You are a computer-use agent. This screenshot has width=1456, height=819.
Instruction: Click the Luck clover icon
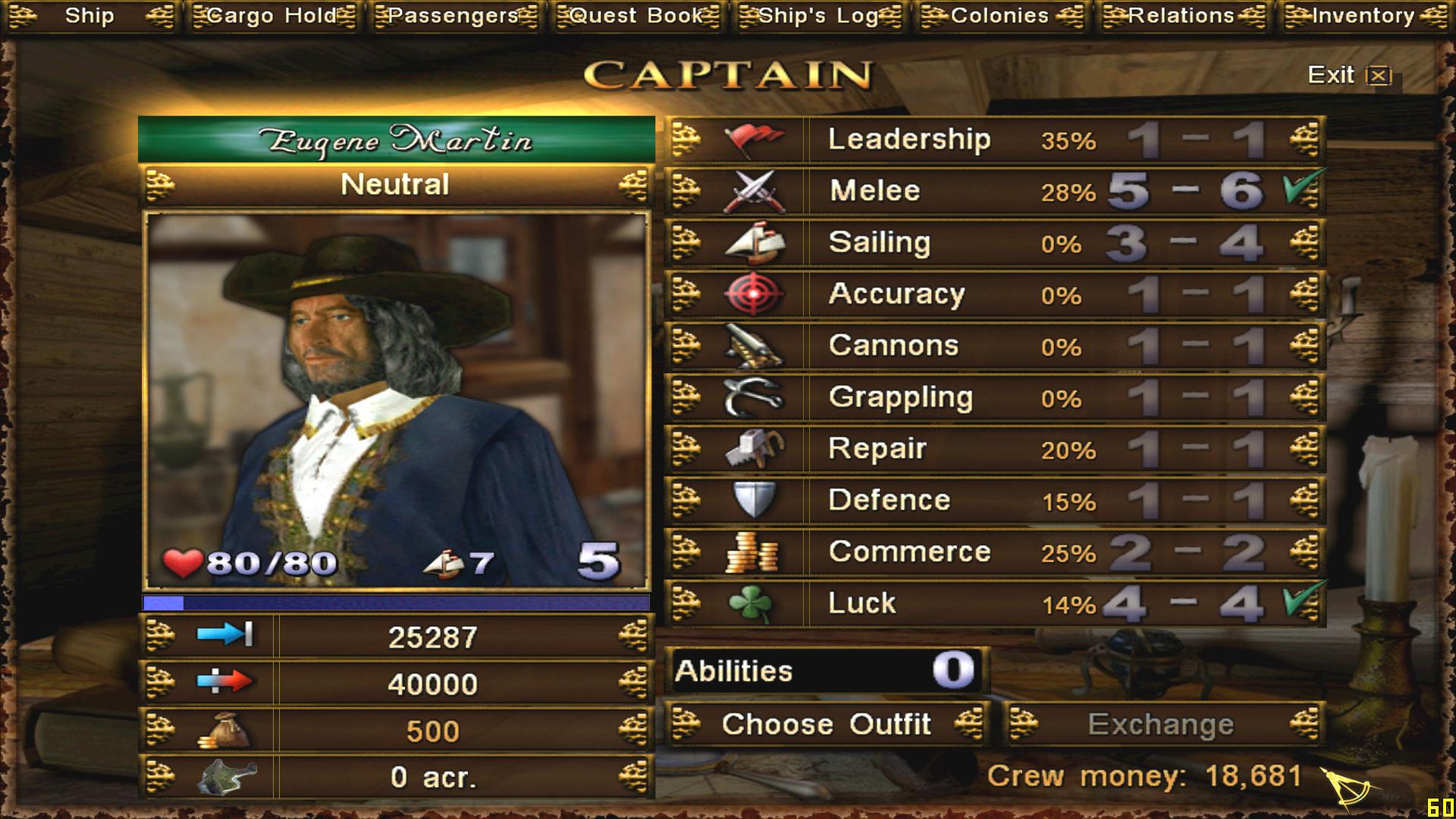pos(751,604)
